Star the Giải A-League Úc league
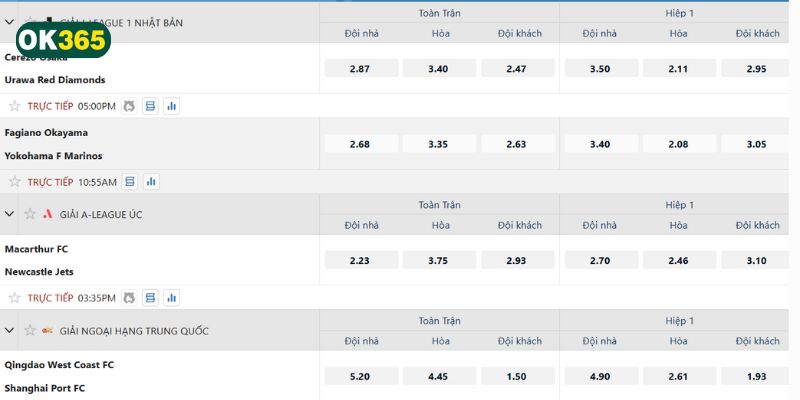 coord(30,214)
